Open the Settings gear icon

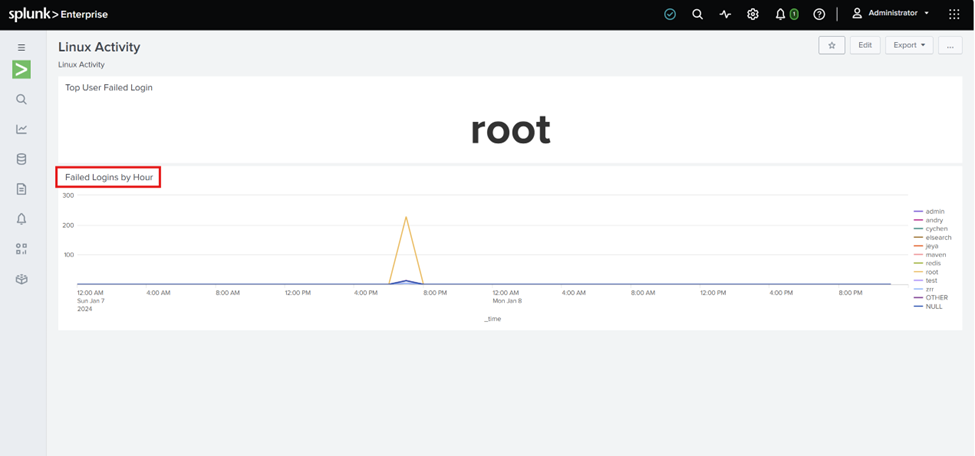pyautogui.click(x=752, y=14)
